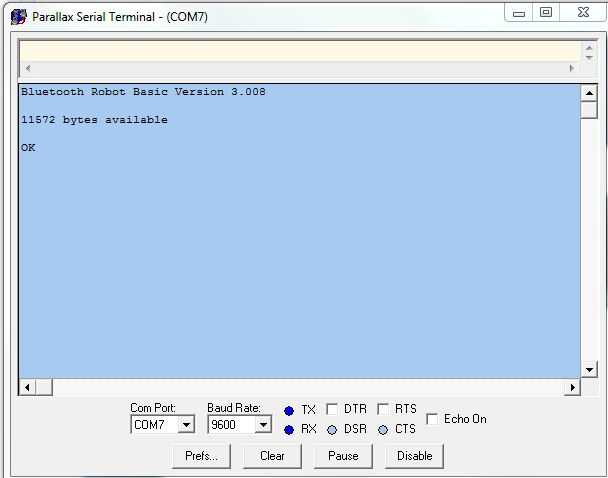608x478 pixels.
Task: Open the Com Port dropdown arrow
Action: [x=186, y=425]
